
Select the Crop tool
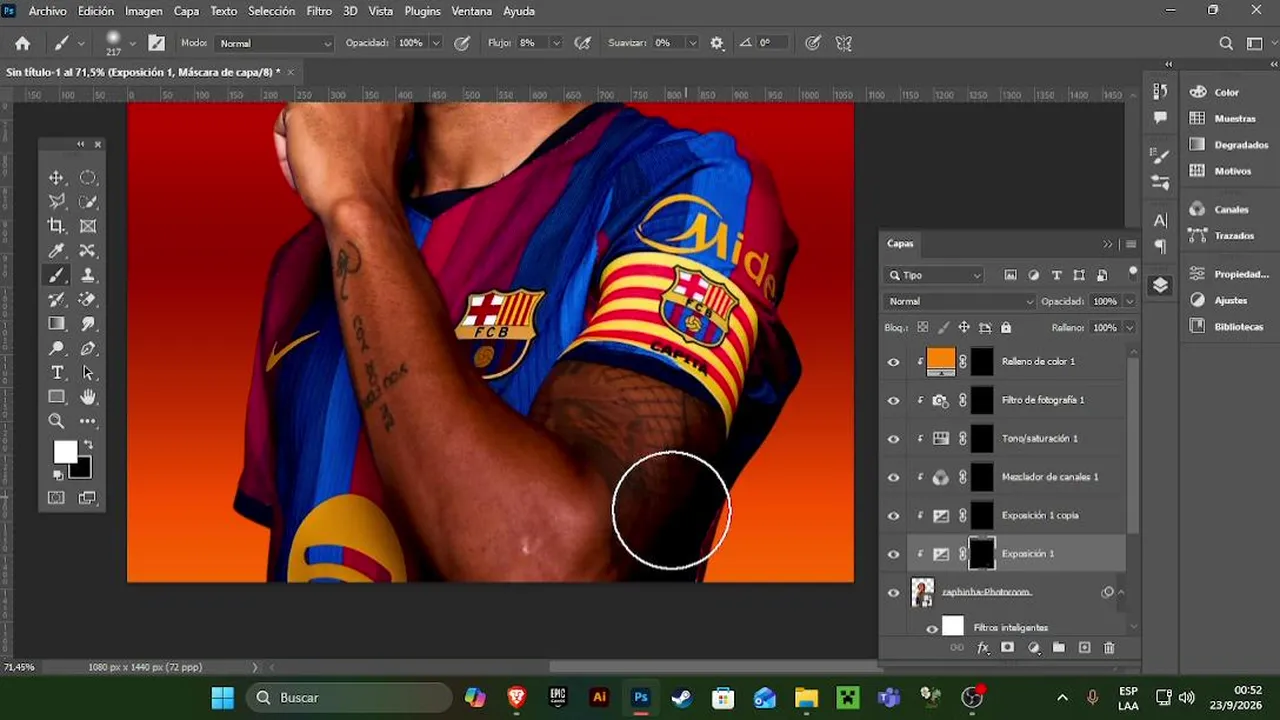point(57,226)
